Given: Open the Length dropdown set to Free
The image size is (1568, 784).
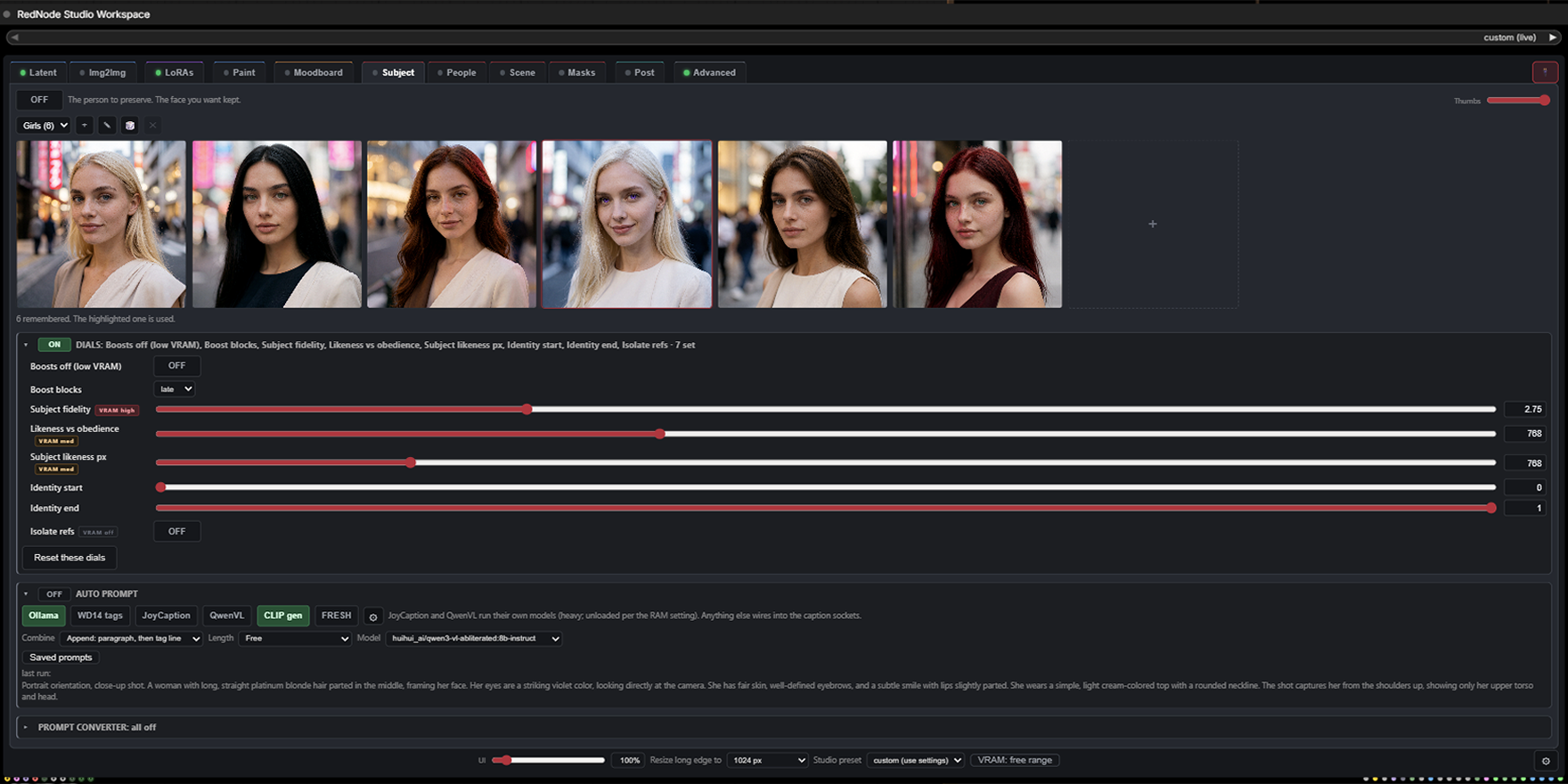Looking at the screenshot, I should click(x=295, y=639).
